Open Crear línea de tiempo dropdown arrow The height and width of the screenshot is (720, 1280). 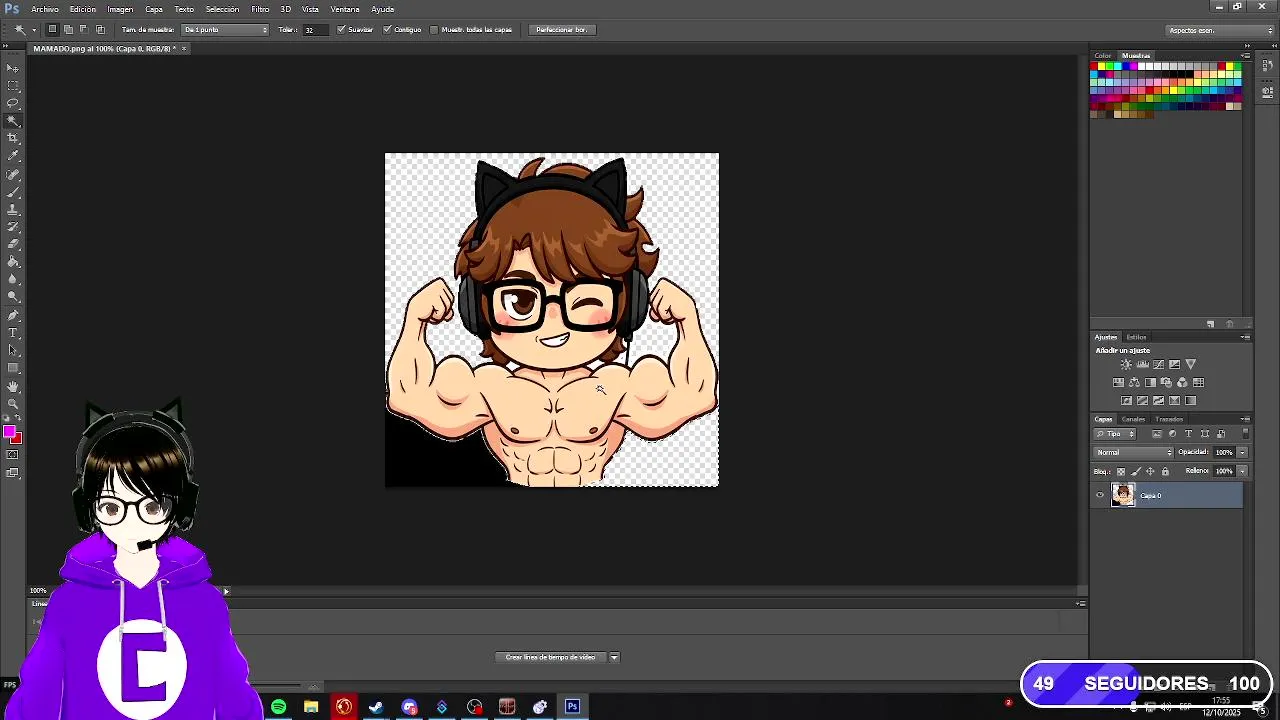(x=614, y=657)
